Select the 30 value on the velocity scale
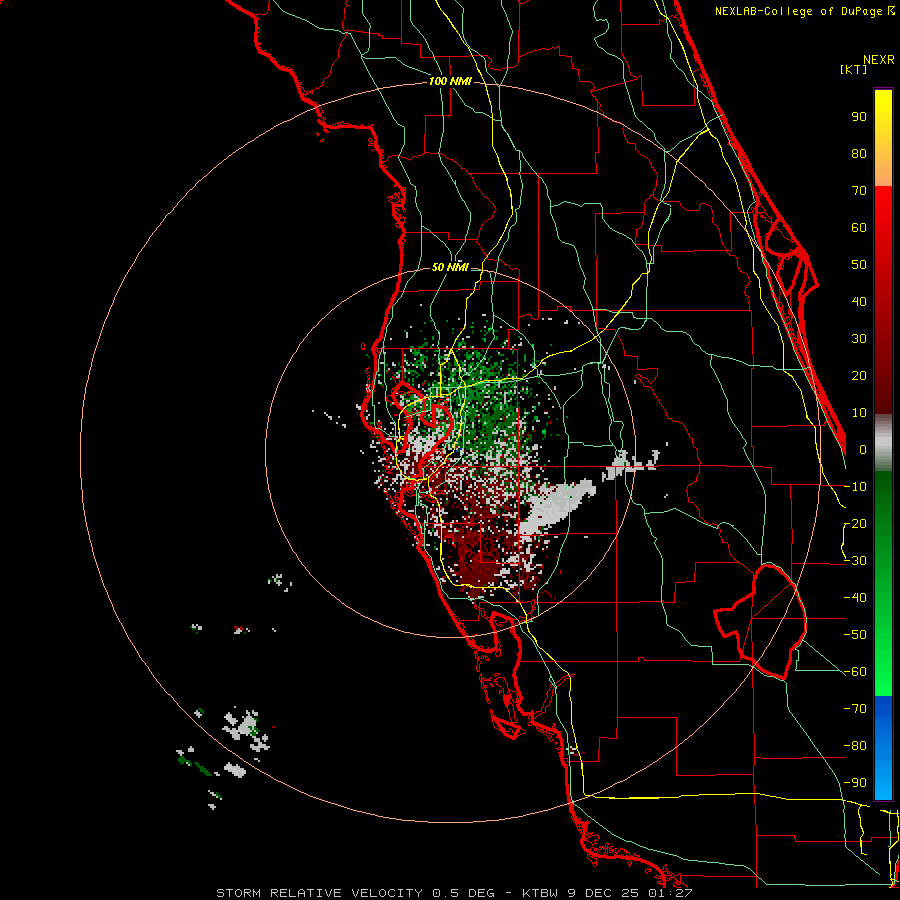900x900 pixels. 859,339
